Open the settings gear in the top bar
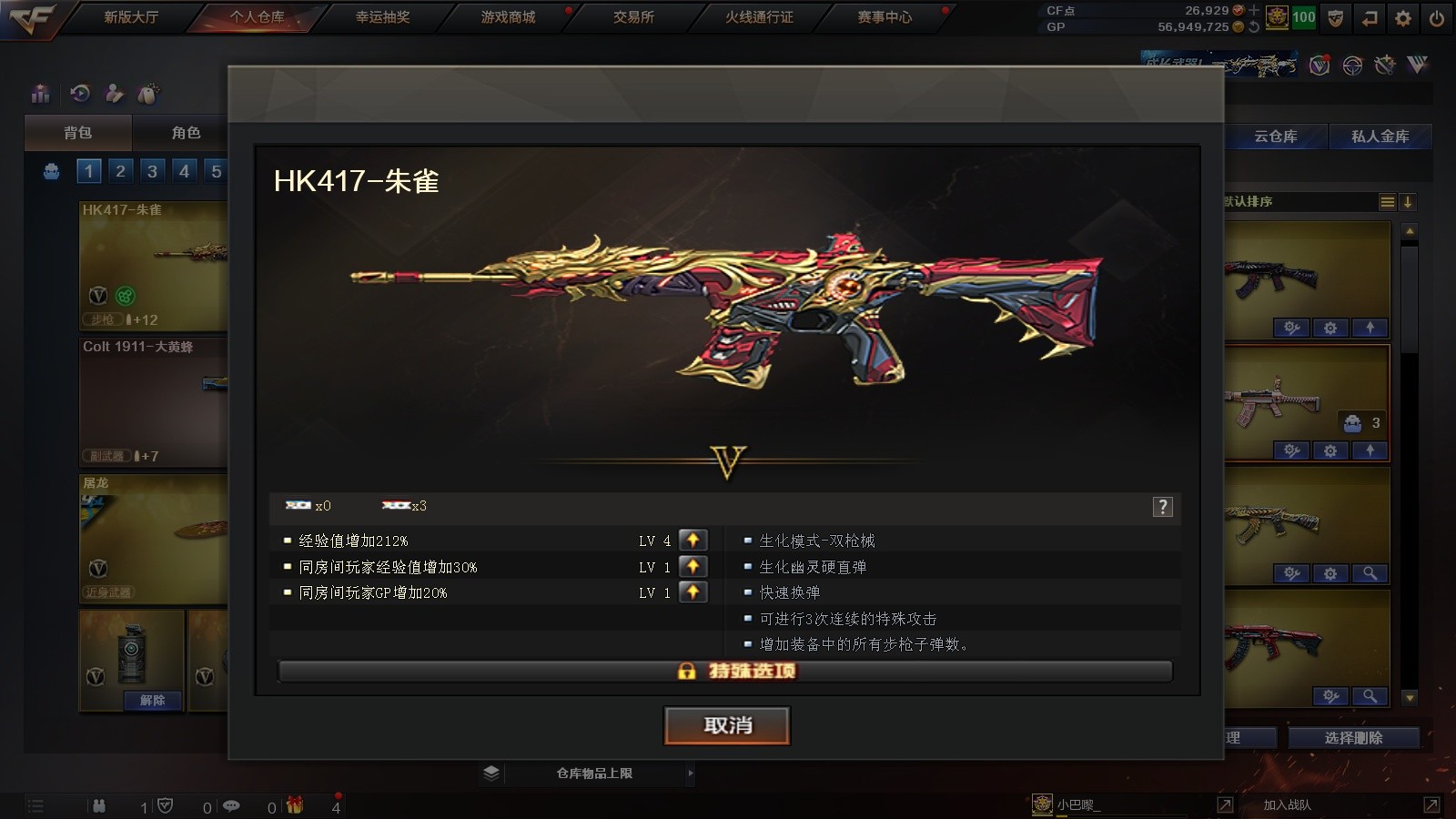Viewport: 1456px width, 819px height. pos(1402,17)
